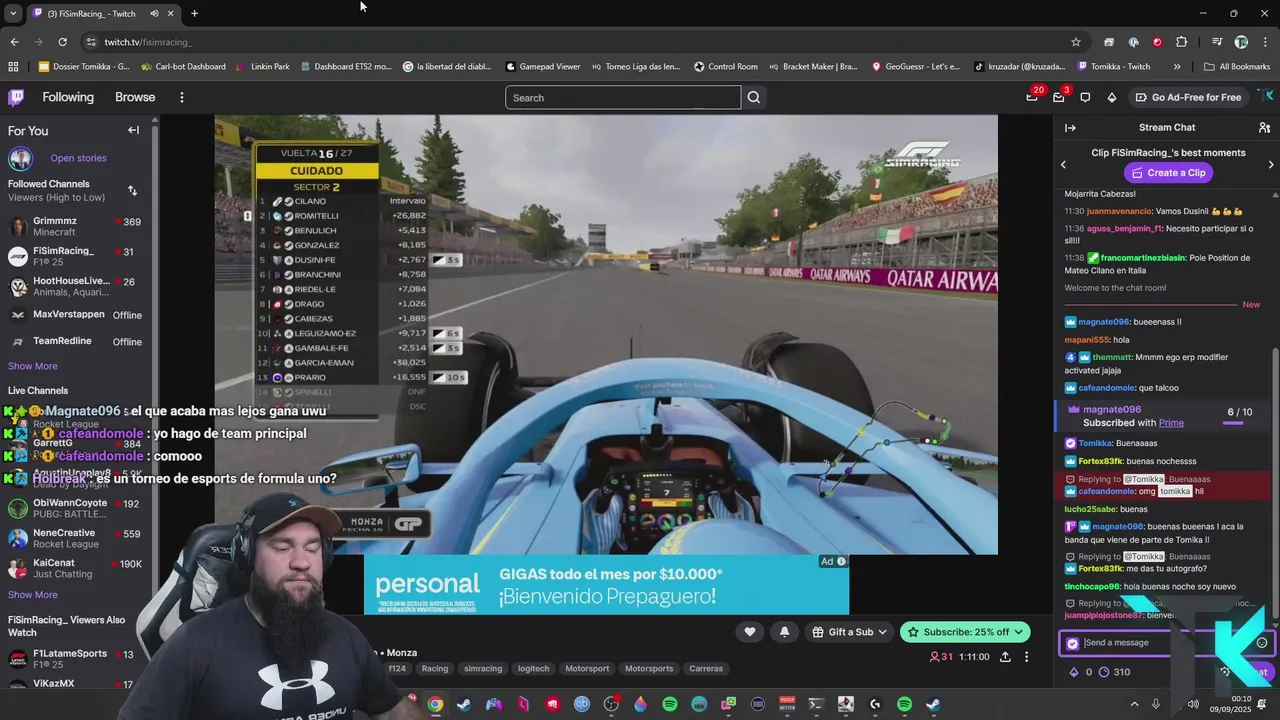Open Twitch home via the logo
The height and width of the screenshot is (720, 1280).
[16, 97]
